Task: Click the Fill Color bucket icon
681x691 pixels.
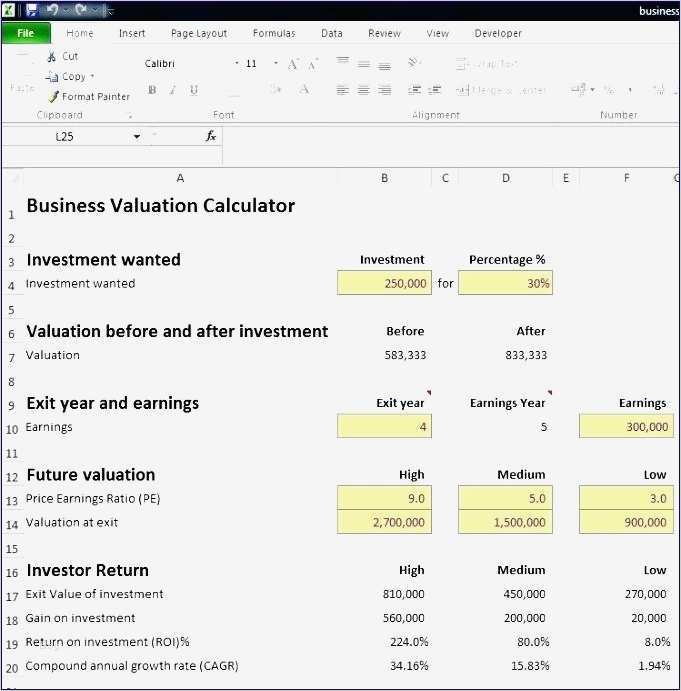Action: [276, 90]
